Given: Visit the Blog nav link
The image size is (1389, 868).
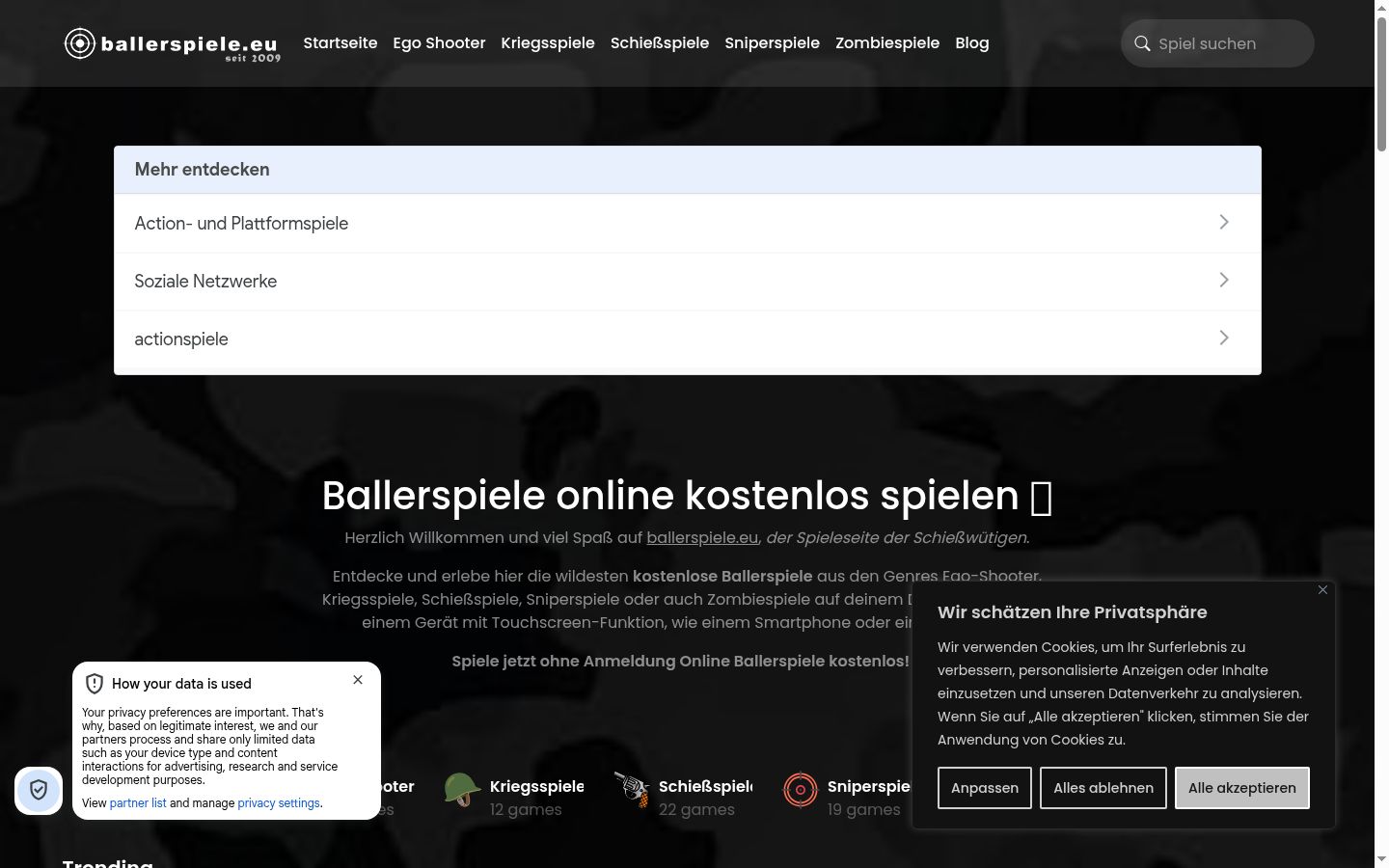Looking at the screenshot, I should pyautogui.click(x=972, y=43).
